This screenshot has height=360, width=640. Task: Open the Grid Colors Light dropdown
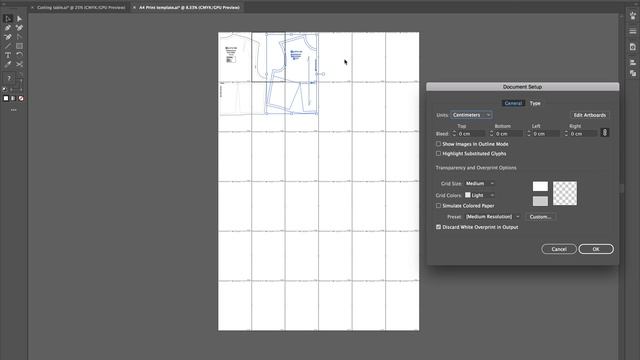tap(480, 195)
